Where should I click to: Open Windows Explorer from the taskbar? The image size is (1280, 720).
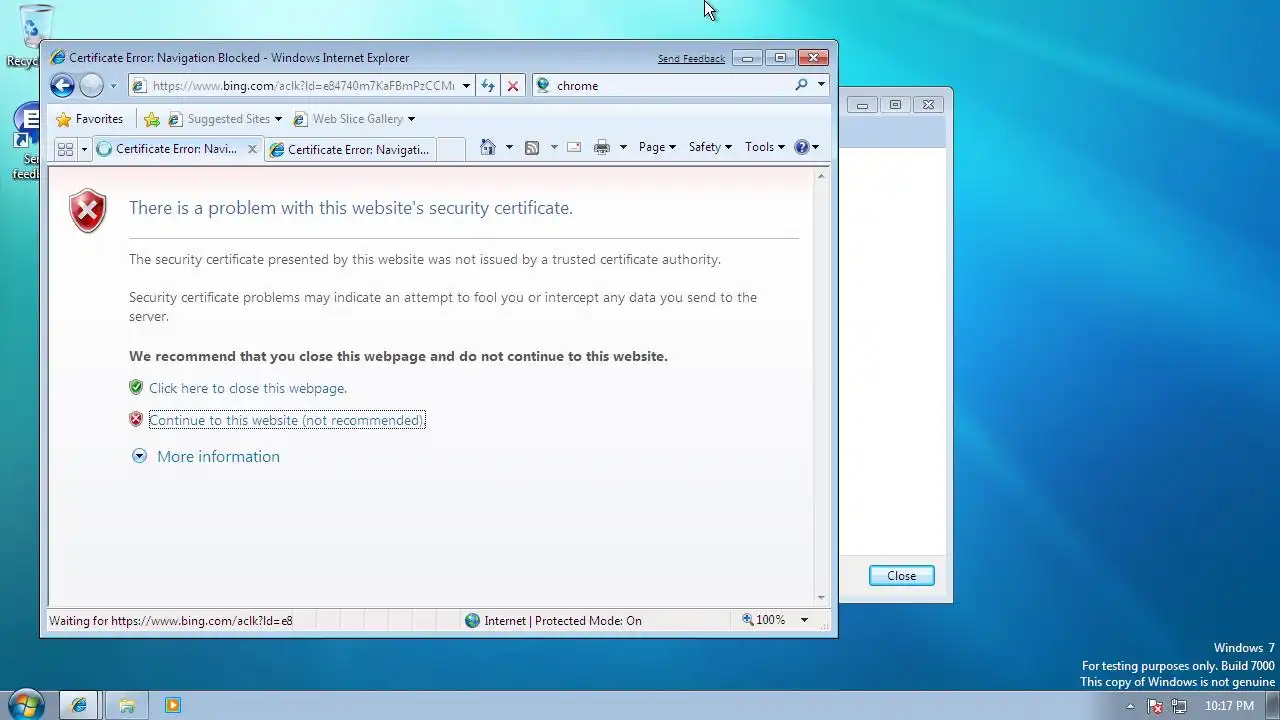point(126,705)
